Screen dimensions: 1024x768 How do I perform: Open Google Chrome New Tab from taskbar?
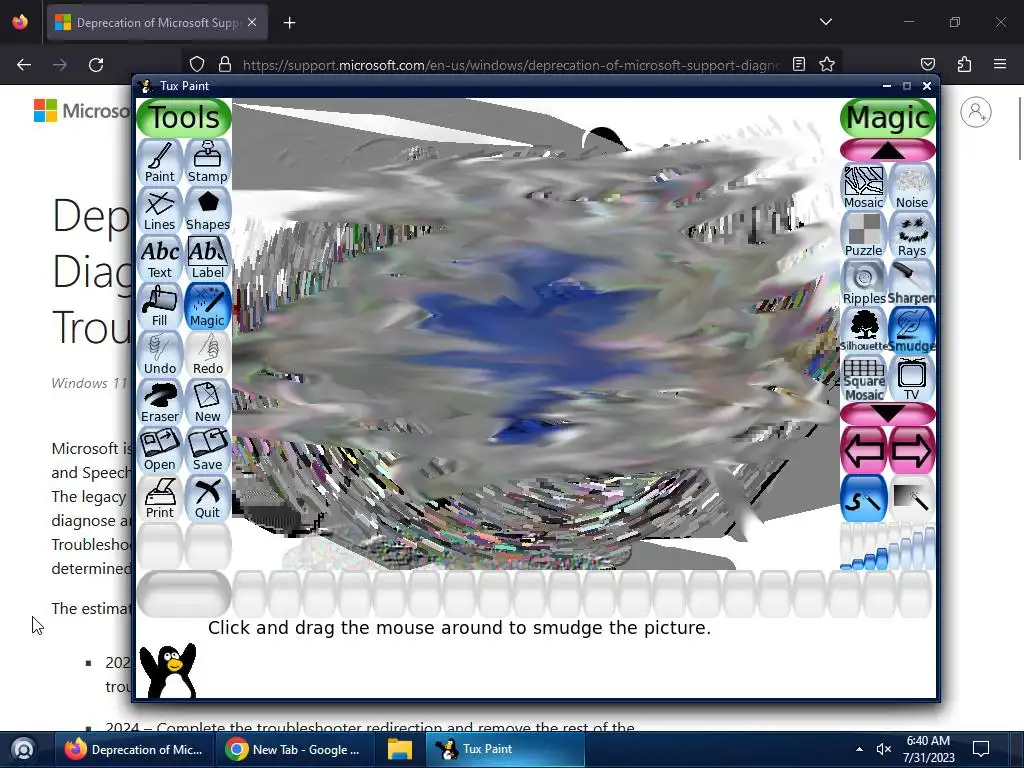(297, 750)
